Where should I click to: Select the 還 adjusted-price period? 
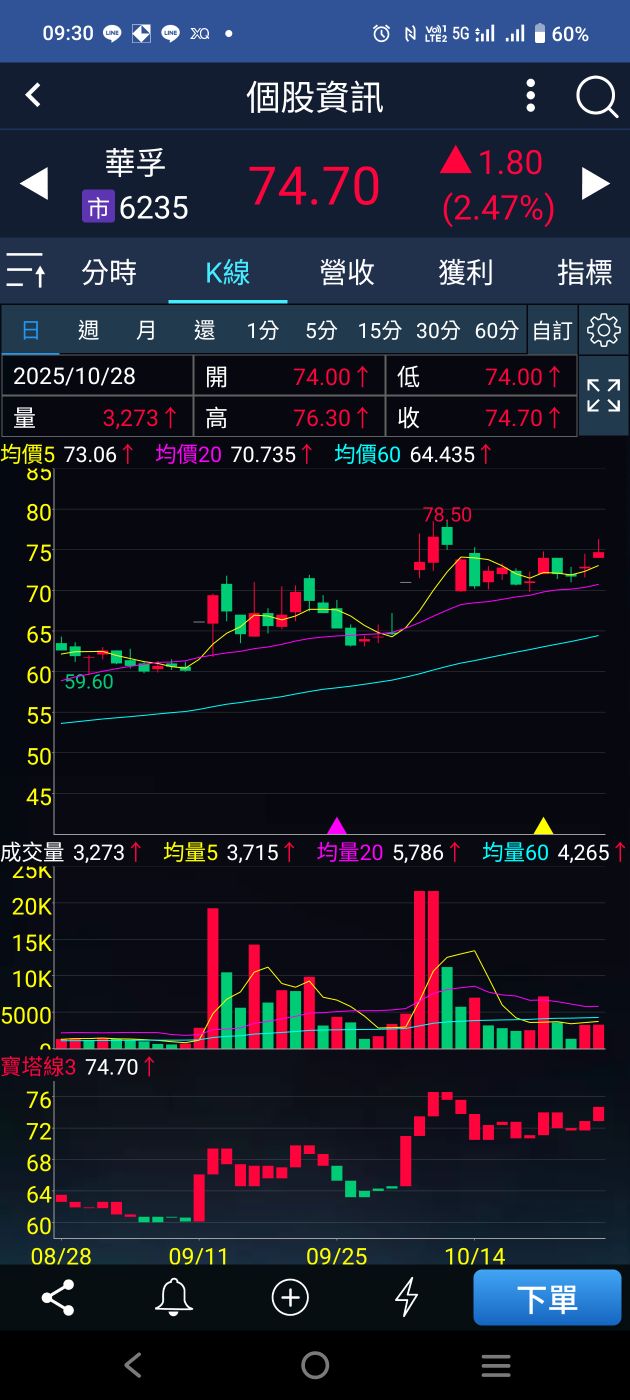[204, 330]
